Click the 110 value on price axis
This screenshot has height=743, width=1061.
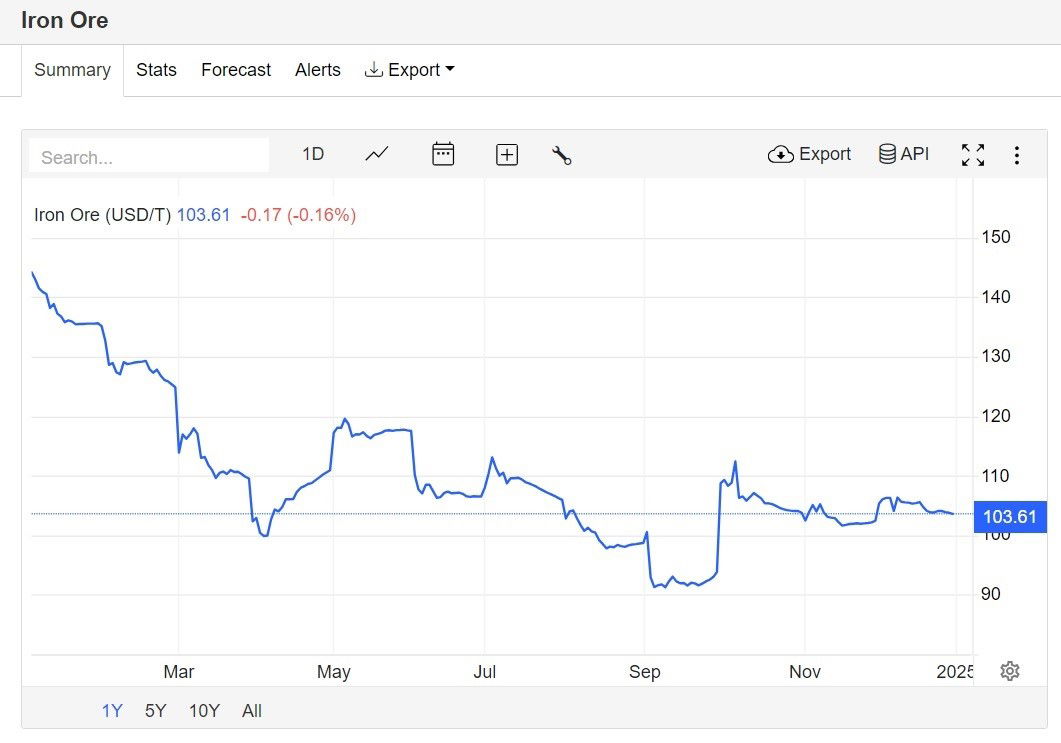[x=995, y=476]
